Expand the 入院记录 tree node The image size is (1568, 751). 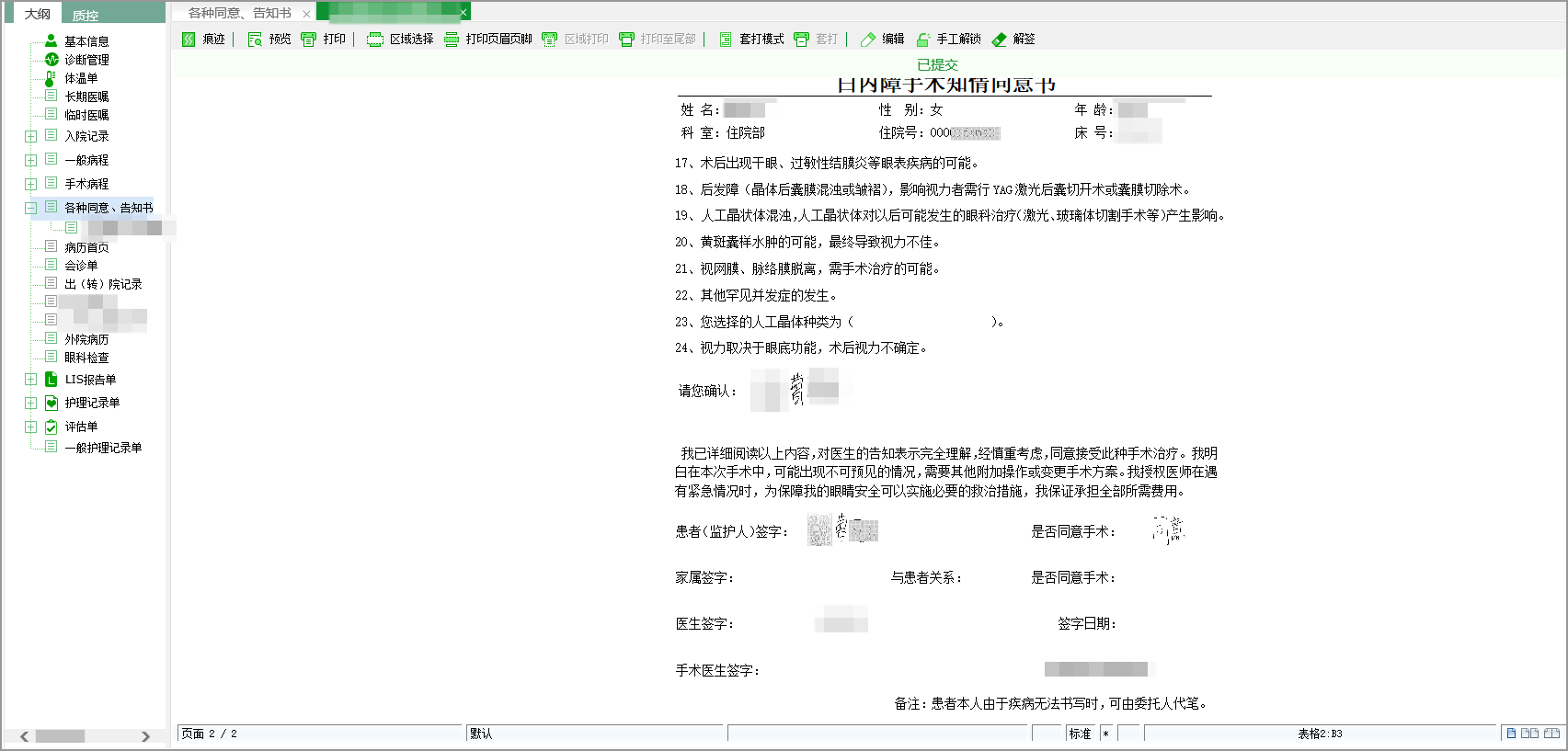(30, 136)
